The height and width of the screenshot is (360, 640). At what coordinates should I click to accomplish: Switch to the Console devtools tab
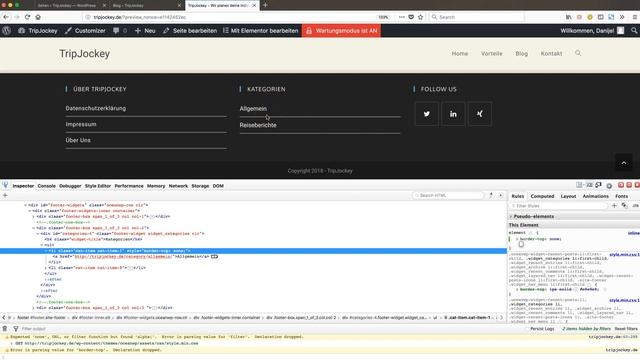(47, 186)
